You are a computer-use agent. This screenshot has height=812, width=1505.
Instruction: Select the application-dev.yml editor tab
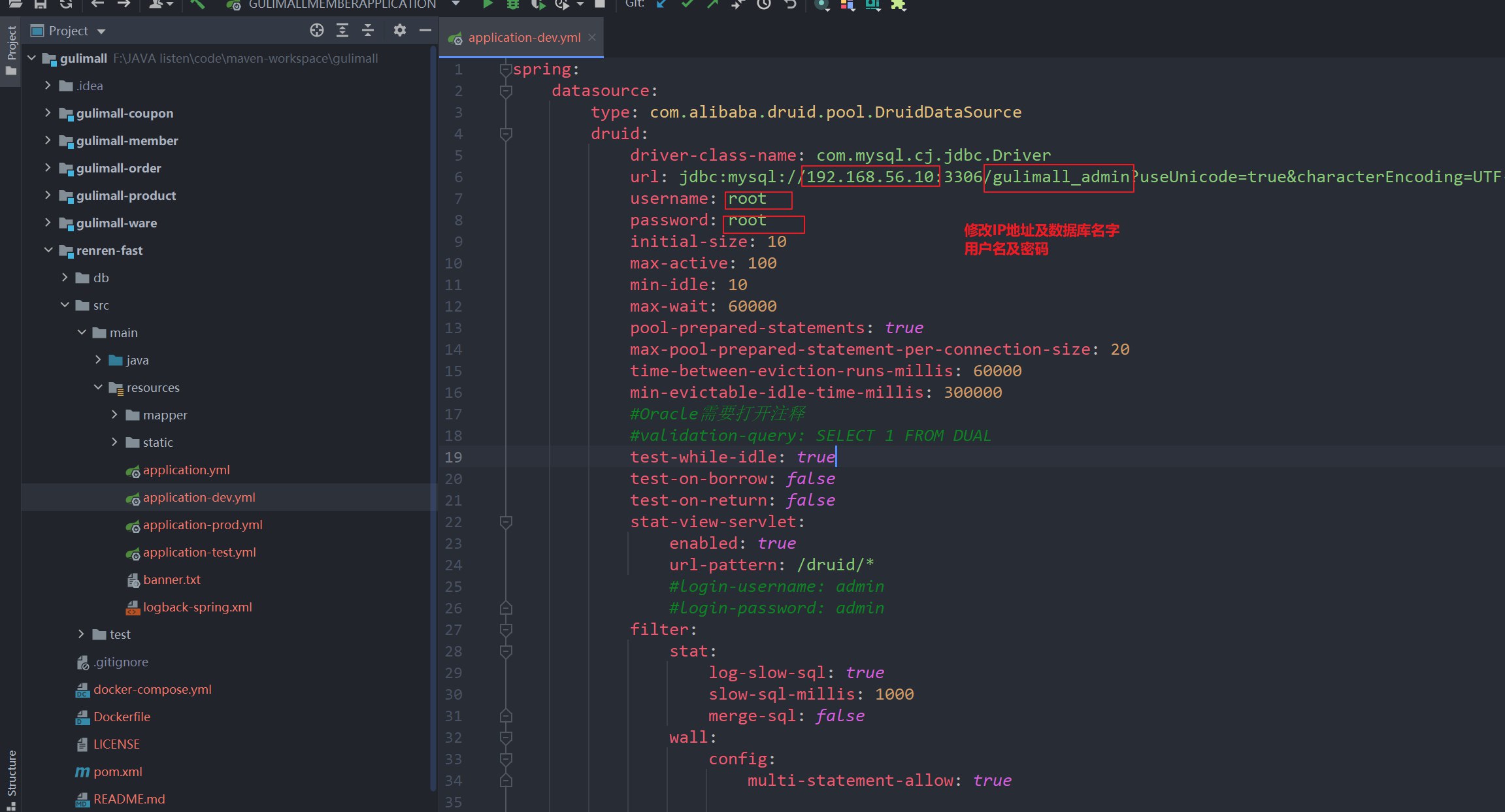523,38
